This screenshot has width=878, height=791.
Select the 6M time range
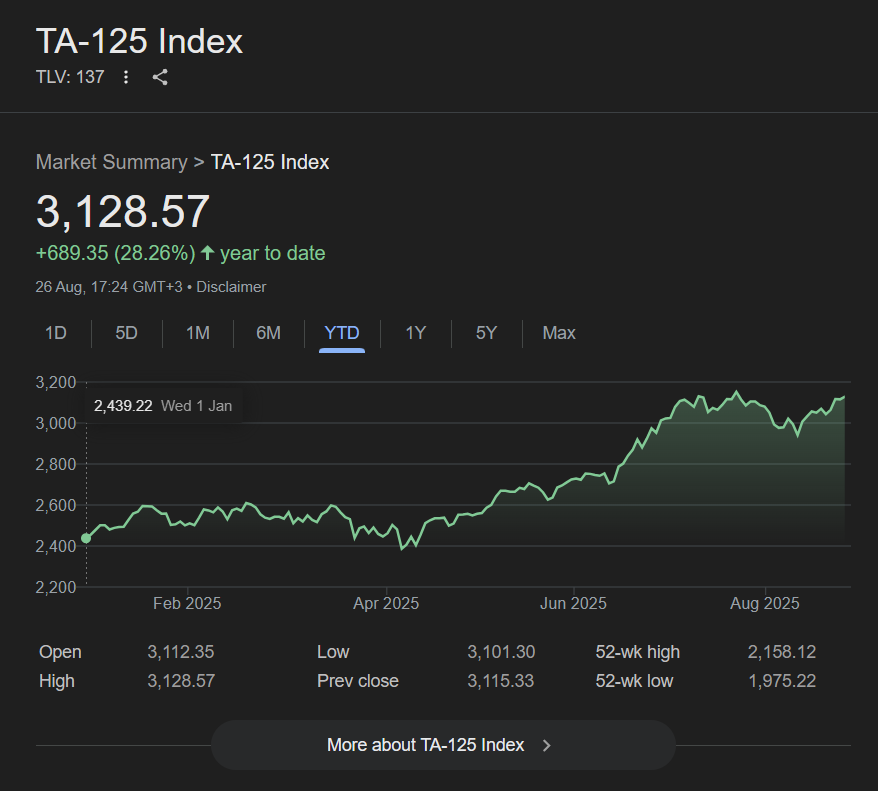pyautogui.click(x=268, y=333)
